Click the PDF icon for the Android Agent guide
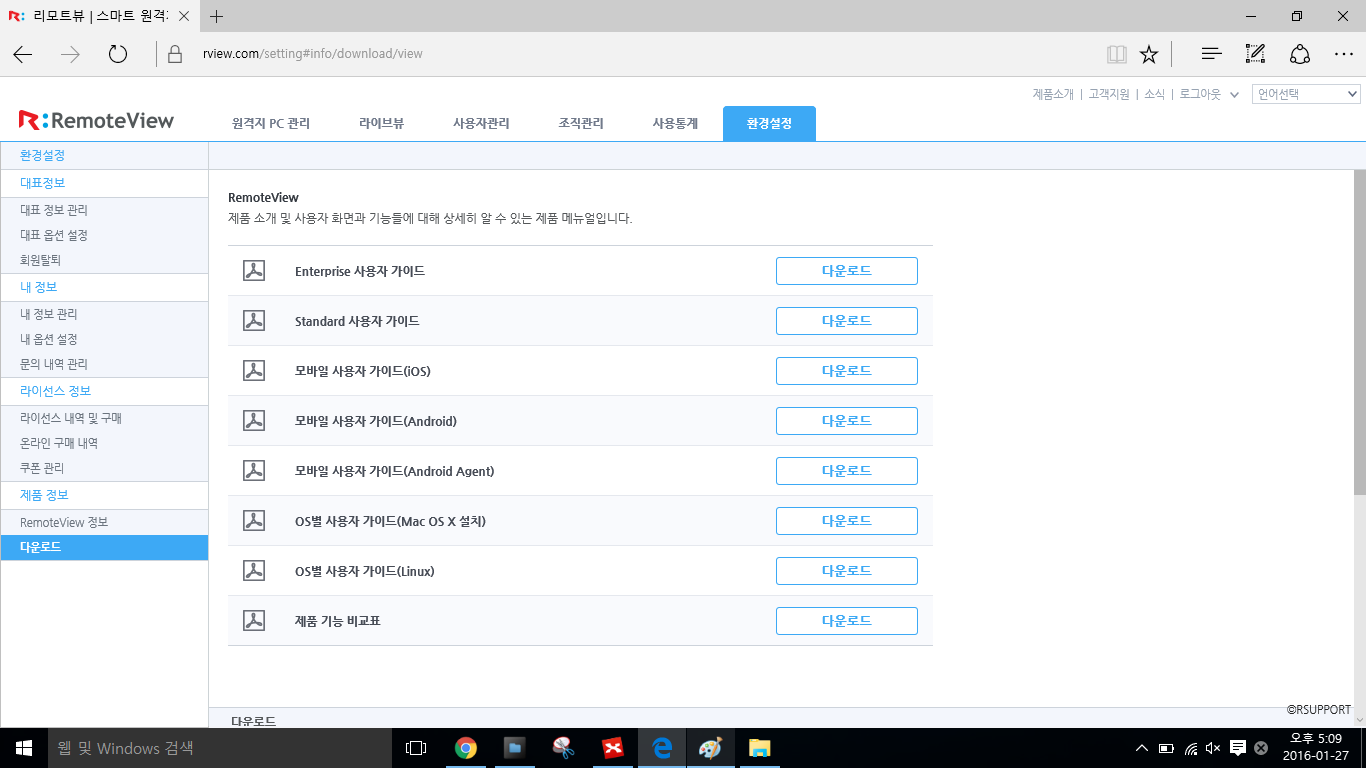Image resolution: width=1366 pixels, height=768 pixels. pyautogui.click(x=254, y=471)
